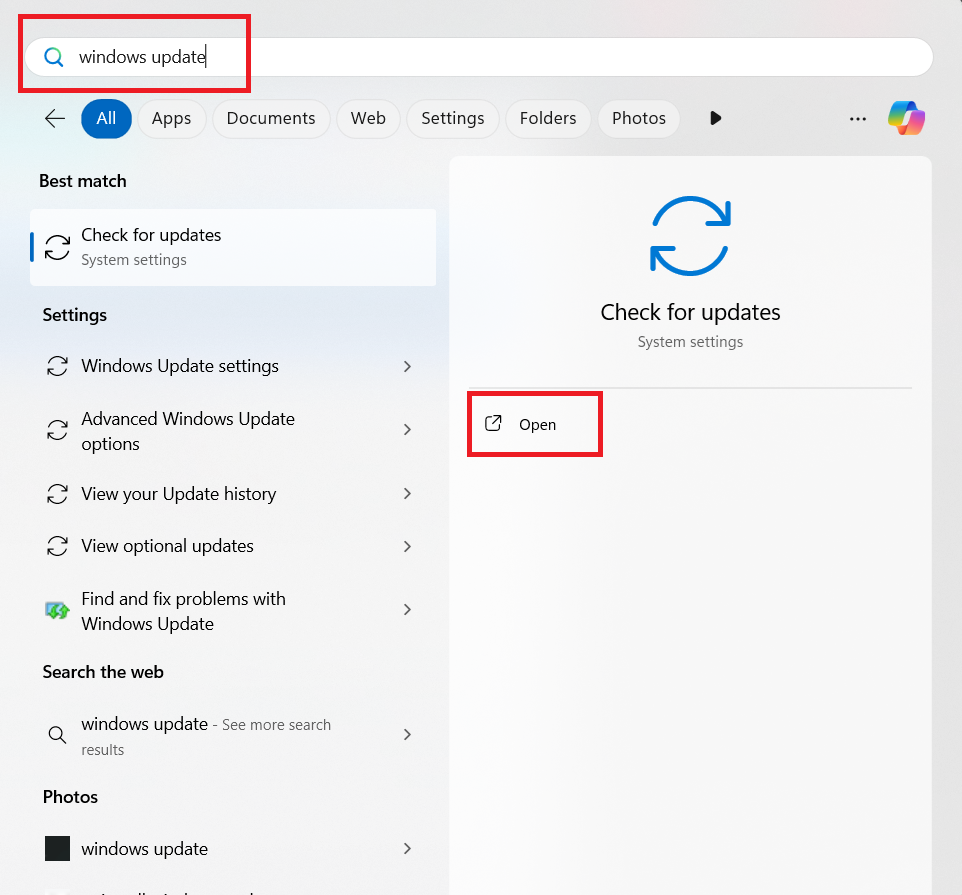Click the search magnifier icon
The height and width of the screenshot is (895, 962).
(x=53, y=57)
